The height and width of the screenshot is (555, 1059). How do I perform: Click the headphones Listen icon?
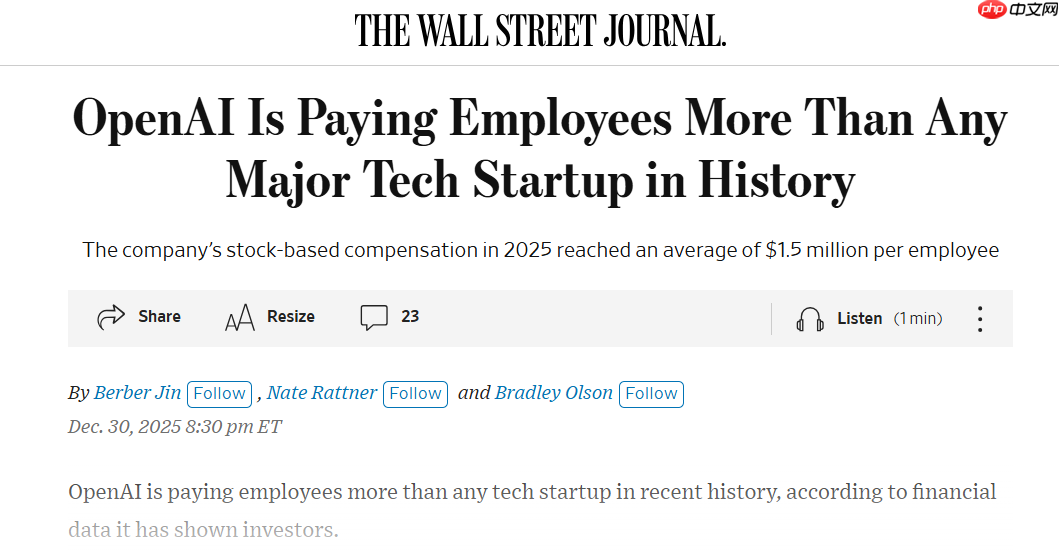tap(810, 319)
